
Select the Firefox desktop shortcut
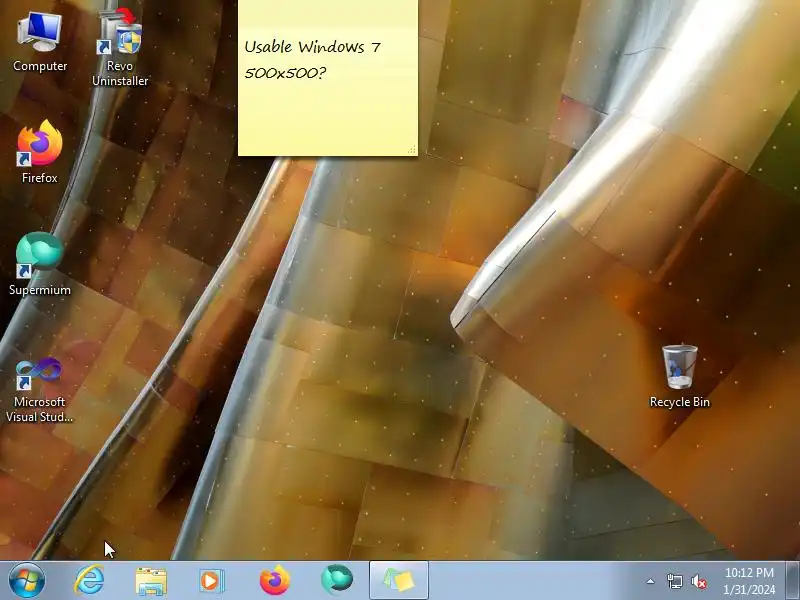click(40, 152)
